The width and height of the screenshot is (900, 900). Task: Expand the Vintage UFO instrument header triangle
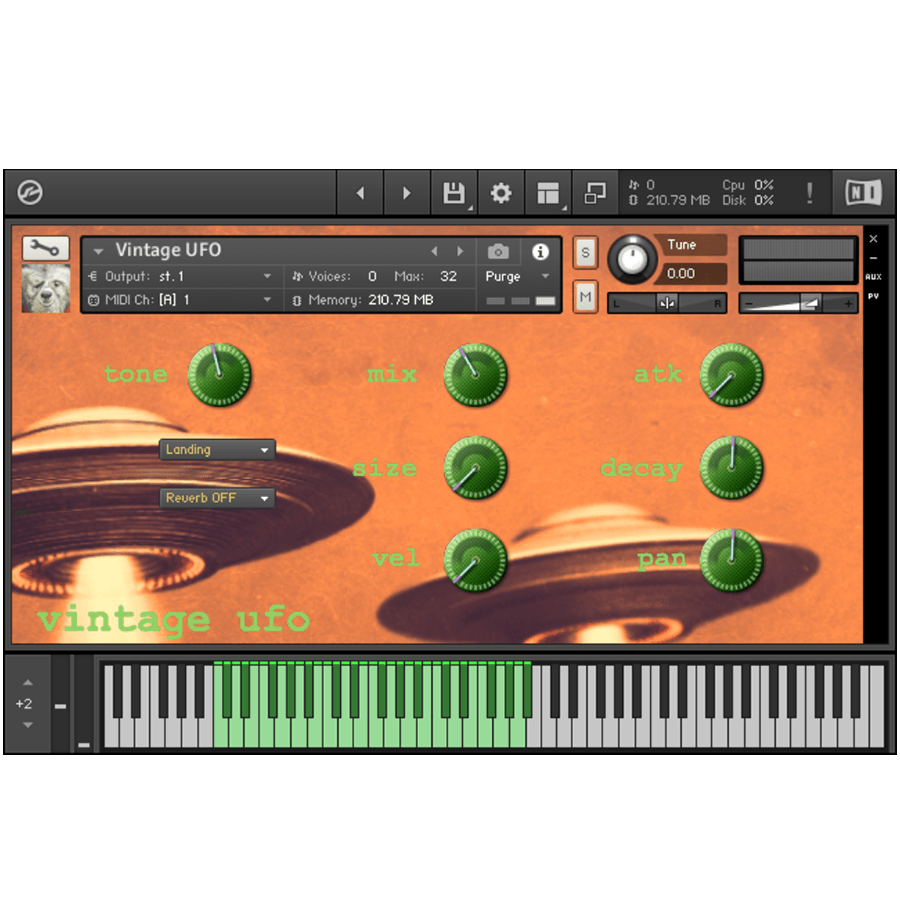[98, 251]
